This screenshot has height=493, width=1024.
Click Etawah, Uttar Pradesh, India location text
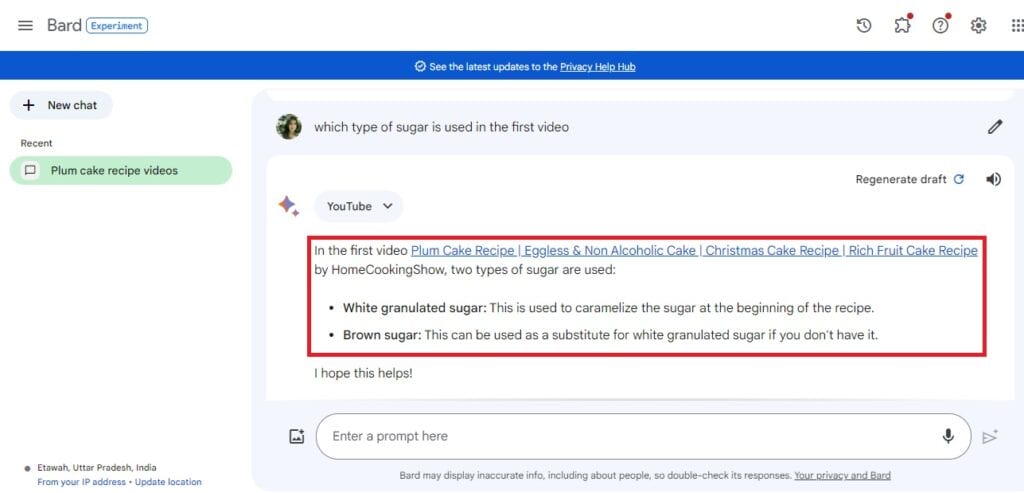pos(97,468)
